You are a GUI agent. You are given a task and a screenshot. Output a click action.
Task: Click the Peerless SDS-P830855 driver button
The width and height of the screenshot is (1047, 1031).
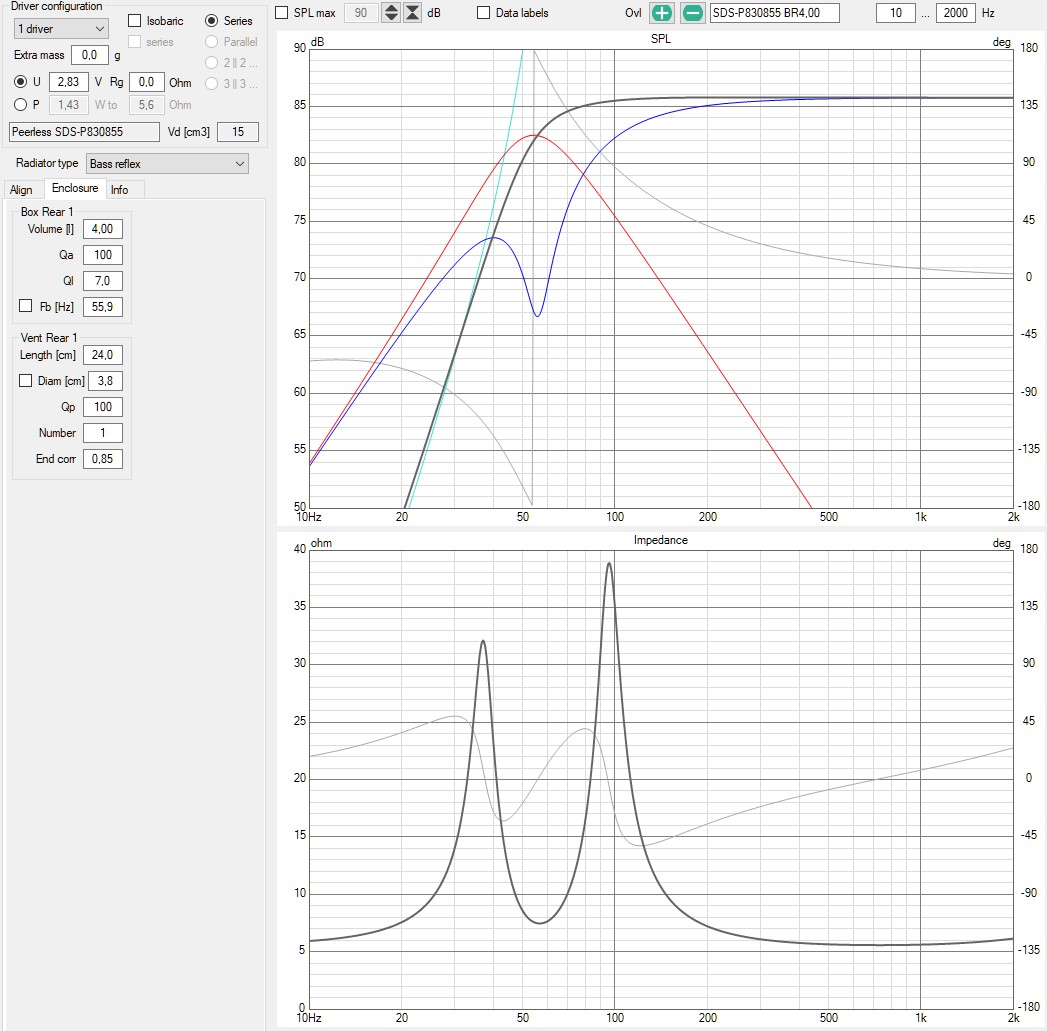pos(84,132)
